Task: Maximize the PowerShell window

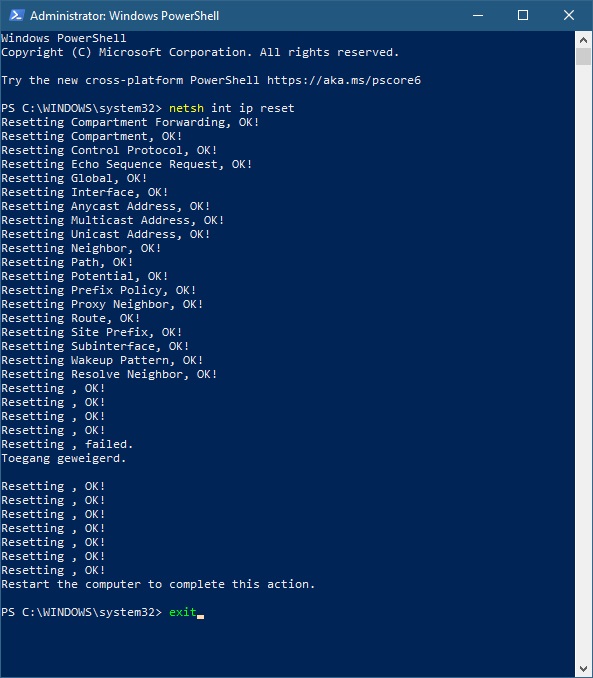Action: click(x=523, y=16)
